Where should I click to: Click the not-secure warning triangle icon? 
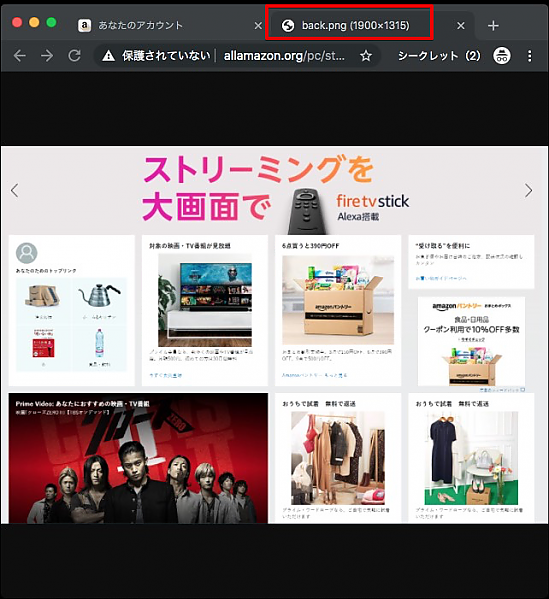[x=109, y=56]
